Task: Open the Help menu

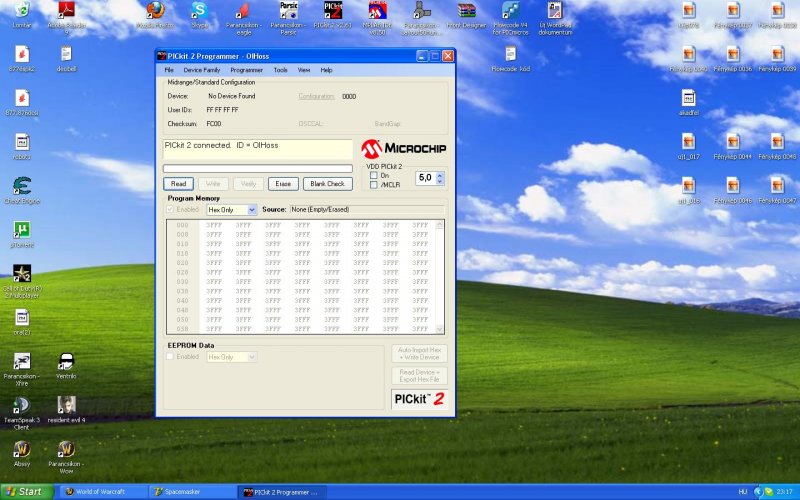Action: pyautogui.click(x=327, y=70)
